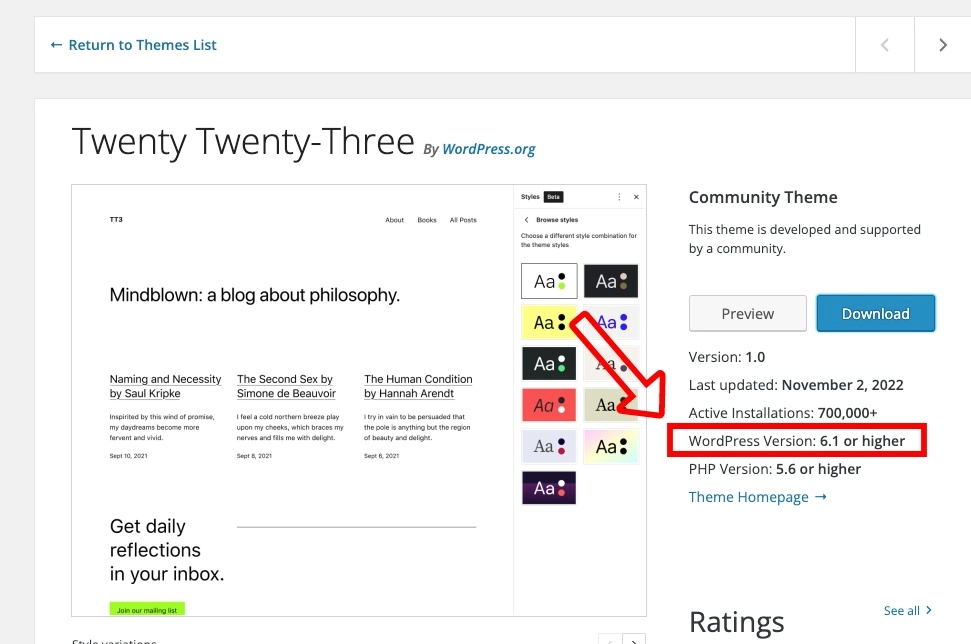This screenshot has height=644, width=971.
Task: Click the See all ratings chevron link
Action: tap(908, 610)
